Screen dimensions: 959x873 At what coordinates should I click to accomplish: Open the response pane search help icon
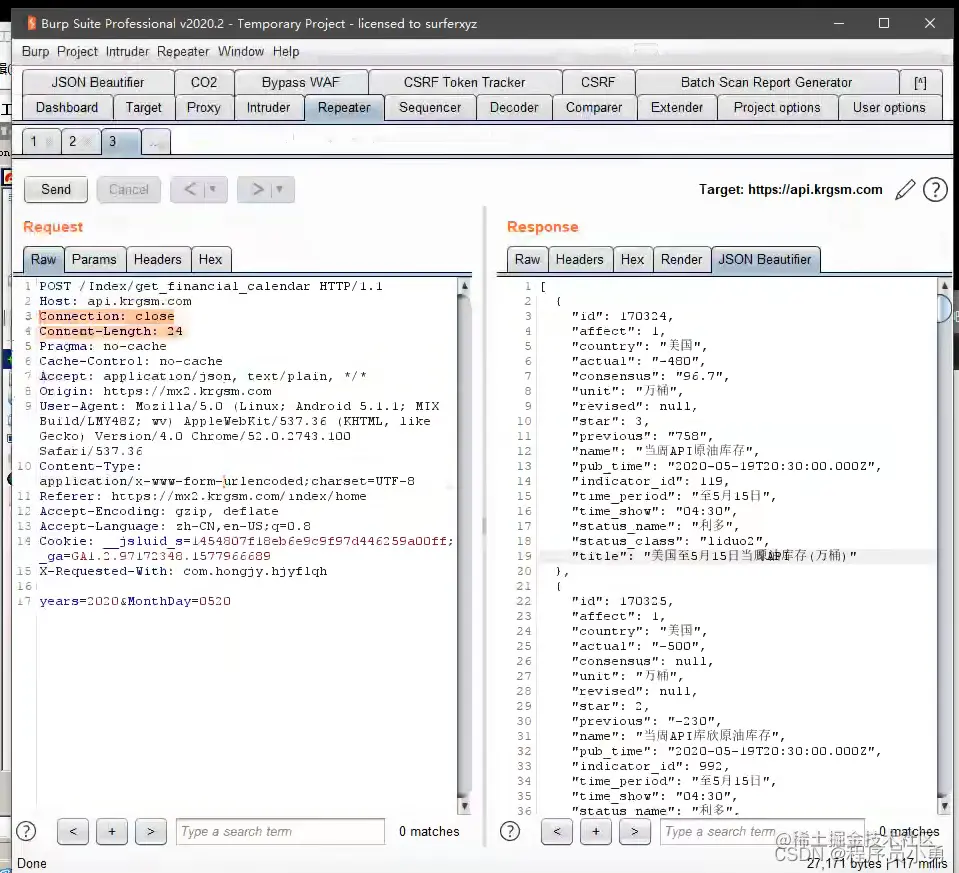[x=509, y=831]
